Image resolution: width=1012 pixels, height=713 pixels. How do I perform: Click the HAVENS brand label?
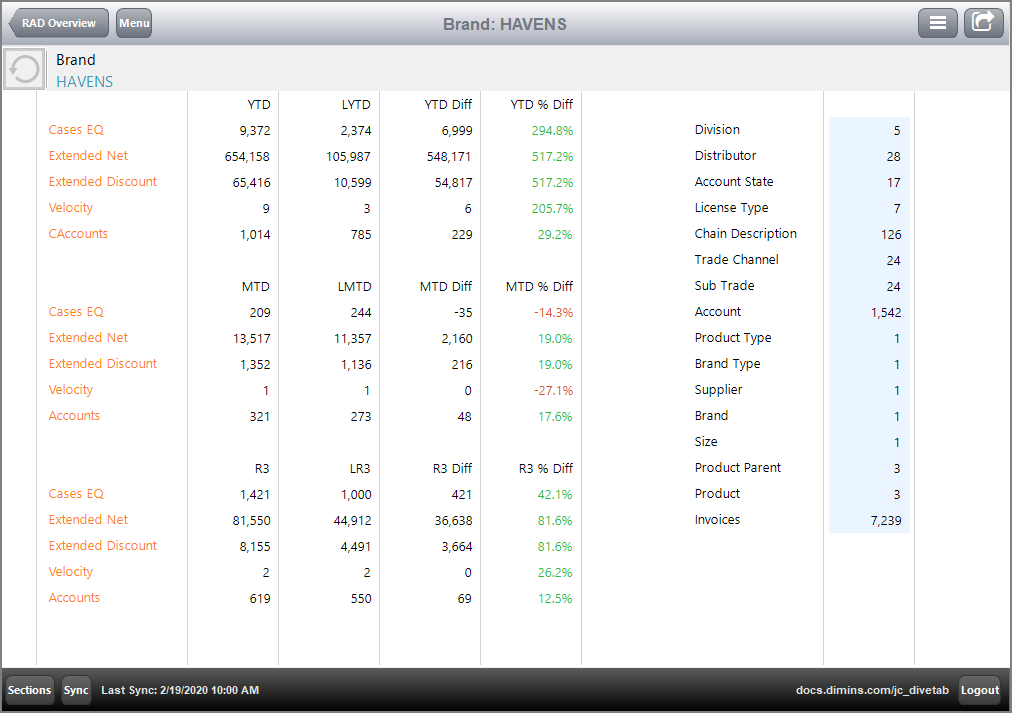[84, 82]
